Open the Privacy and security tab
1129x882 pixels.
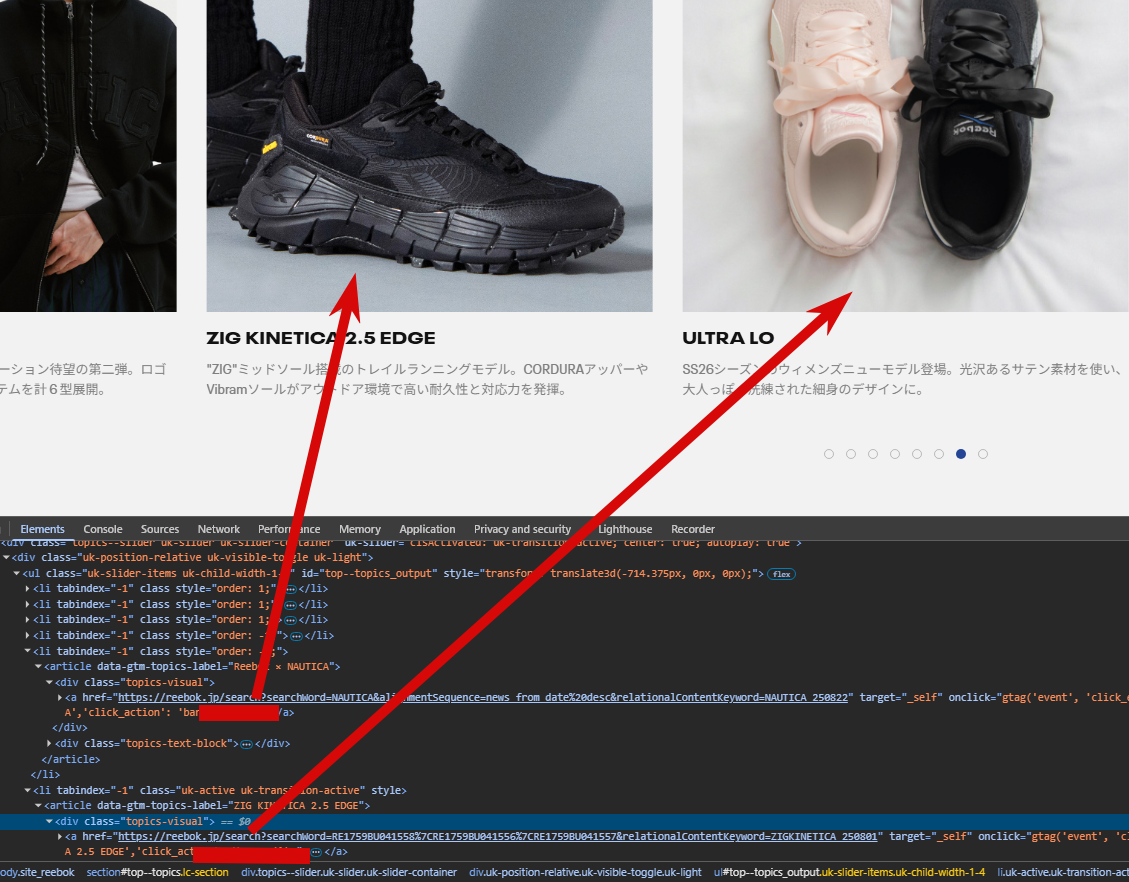pos(522,529)
